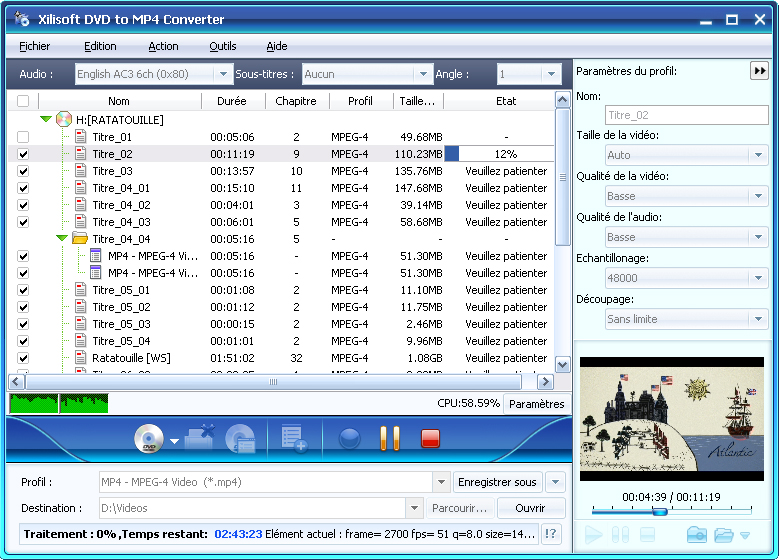The image size is (779, 560).
Task: Click the preview pause button
Action: pos(621,535)
